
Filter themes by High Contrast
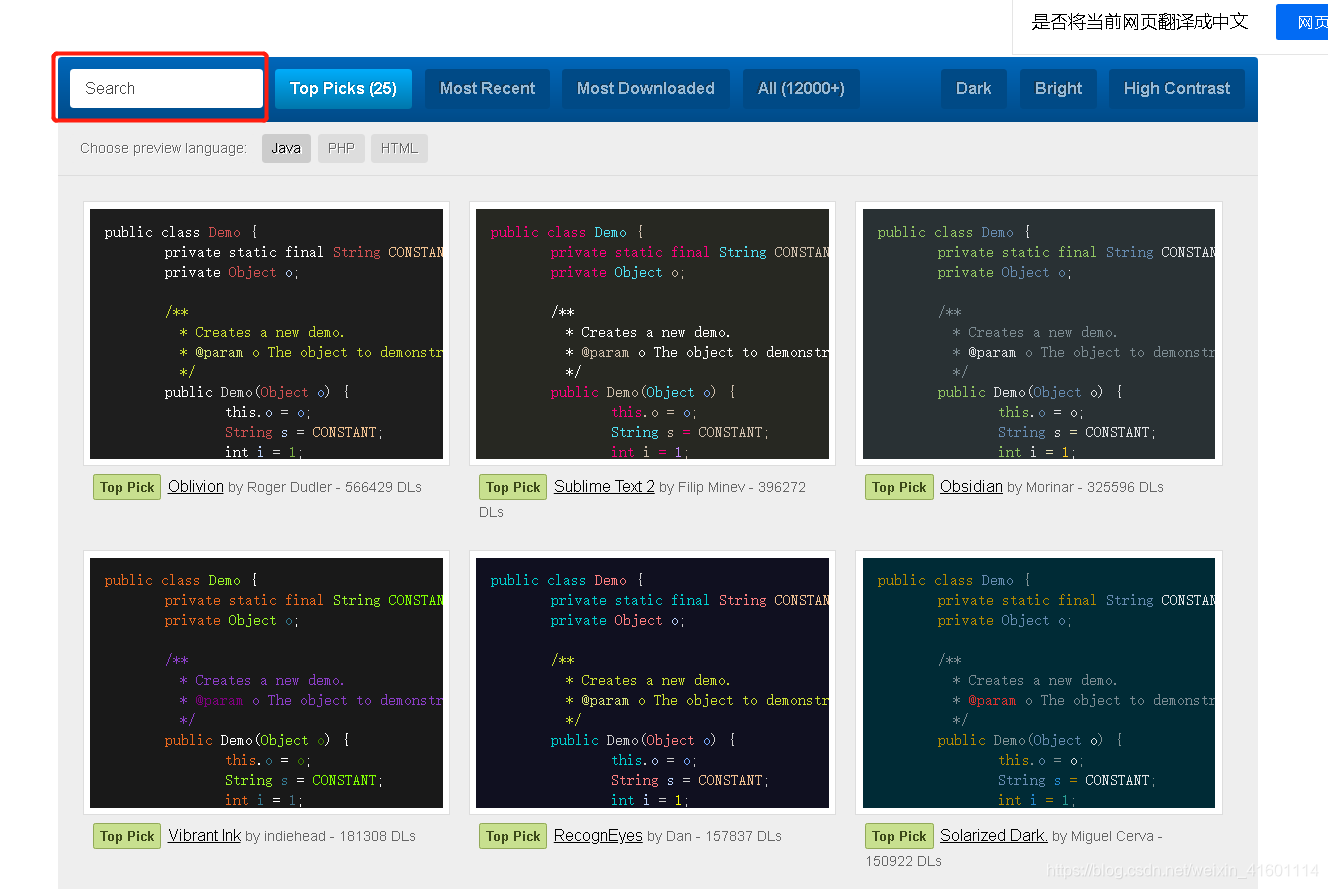click(1176, 88)
